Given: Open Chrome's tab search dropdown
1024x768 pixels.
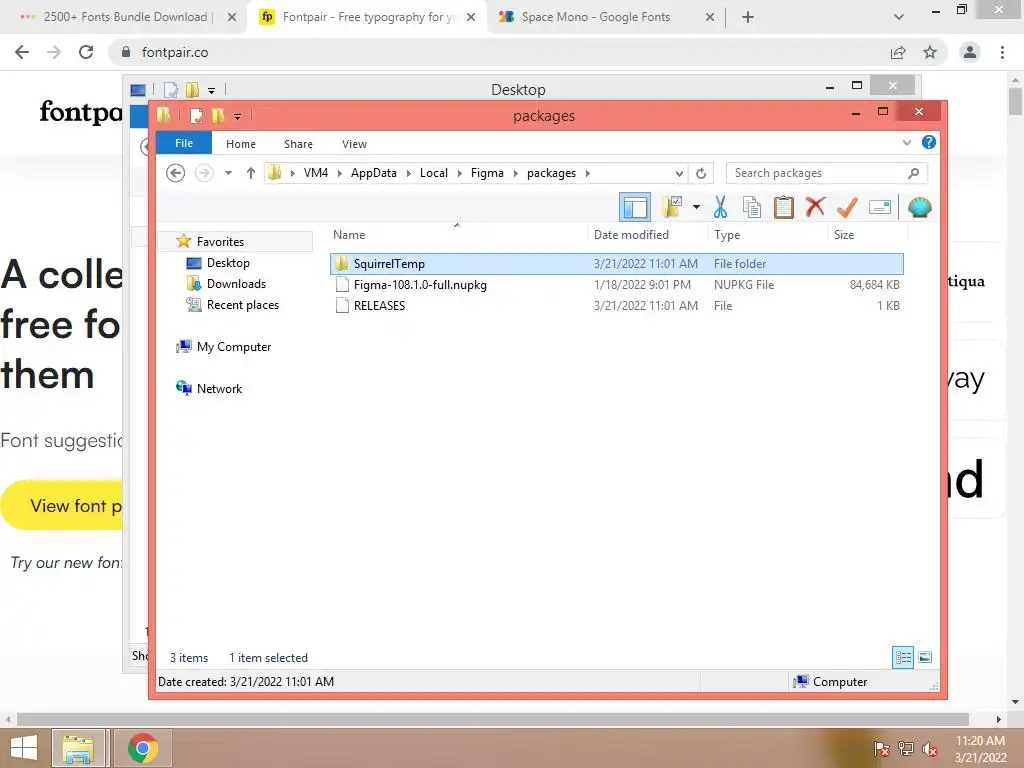Looking at the screenshot, I should (899, 17).
